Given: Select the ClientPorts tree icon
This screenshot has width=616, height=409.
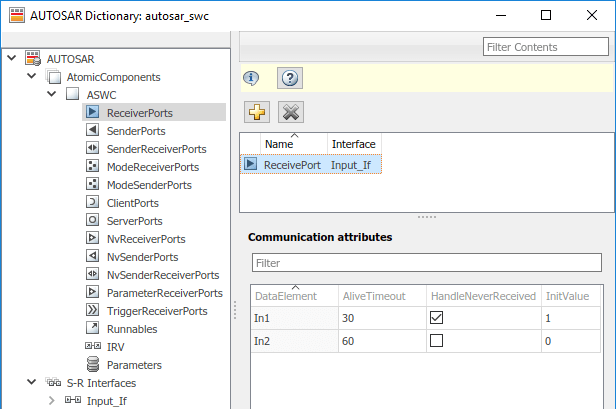Looking at the screenshot, I should point(93,203).
